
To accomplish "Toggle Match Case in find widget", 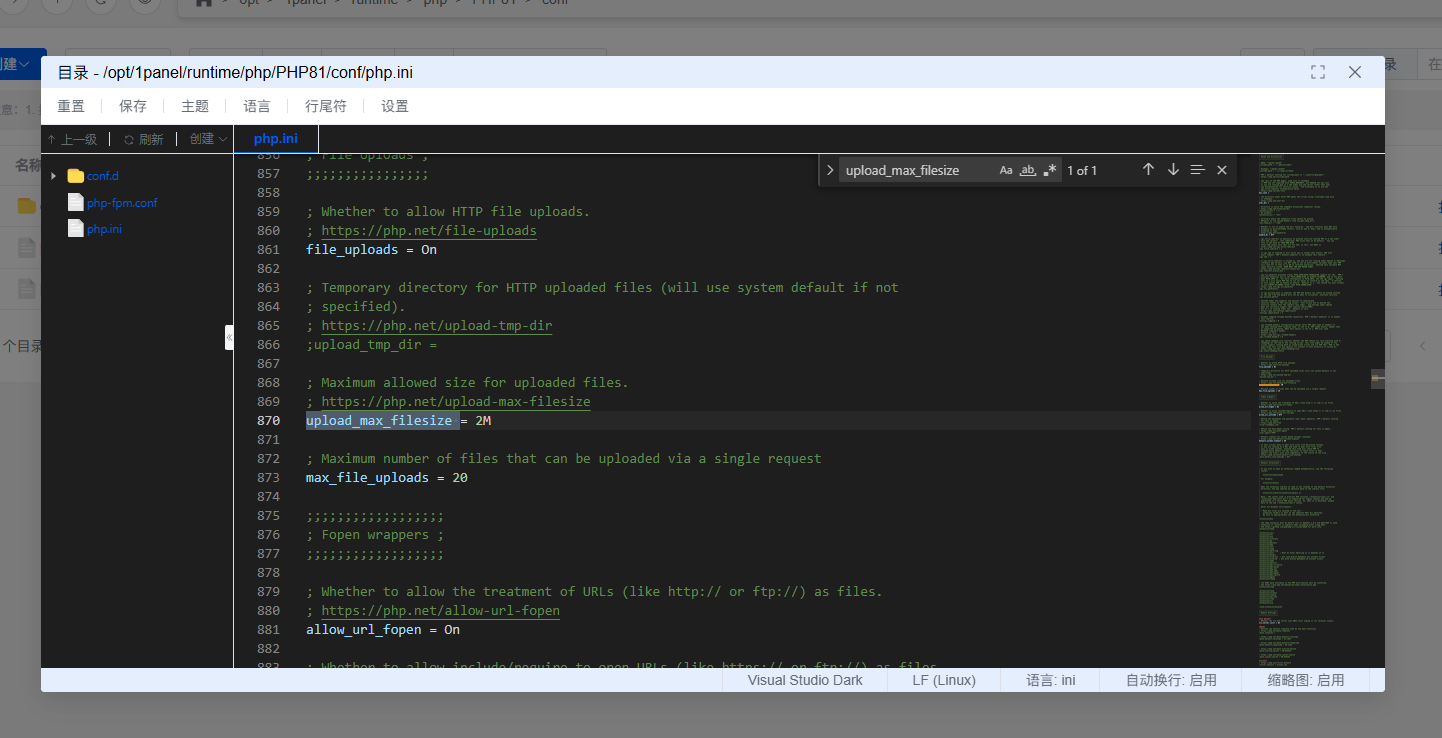I will tap(1006, 170).
